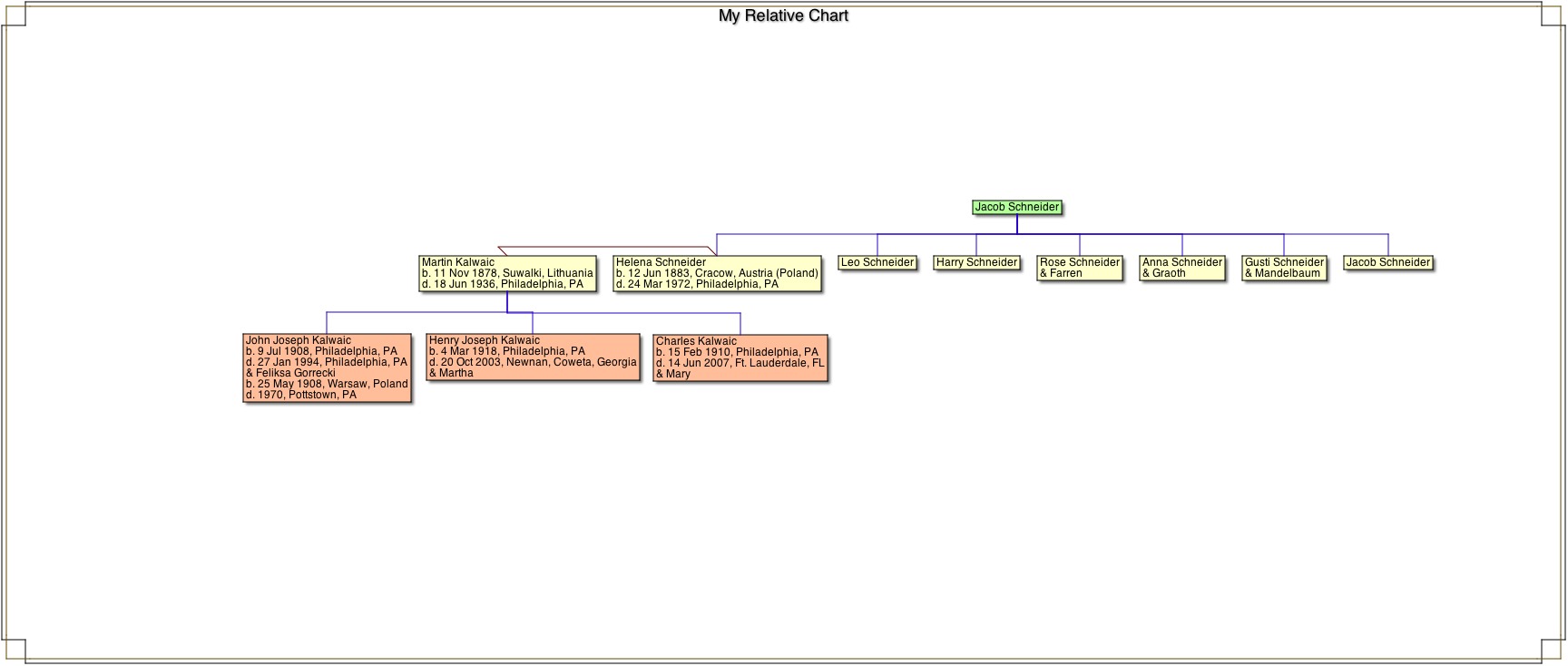Click the top-right border corner ornament

click(x=1553, y=15)
